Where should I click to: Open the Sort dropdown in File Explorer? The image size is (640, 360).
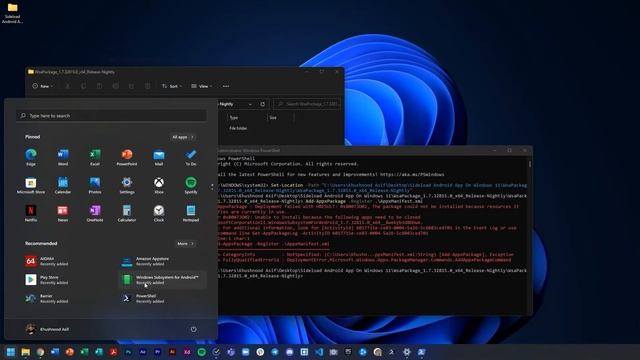[x=172, y=86]
